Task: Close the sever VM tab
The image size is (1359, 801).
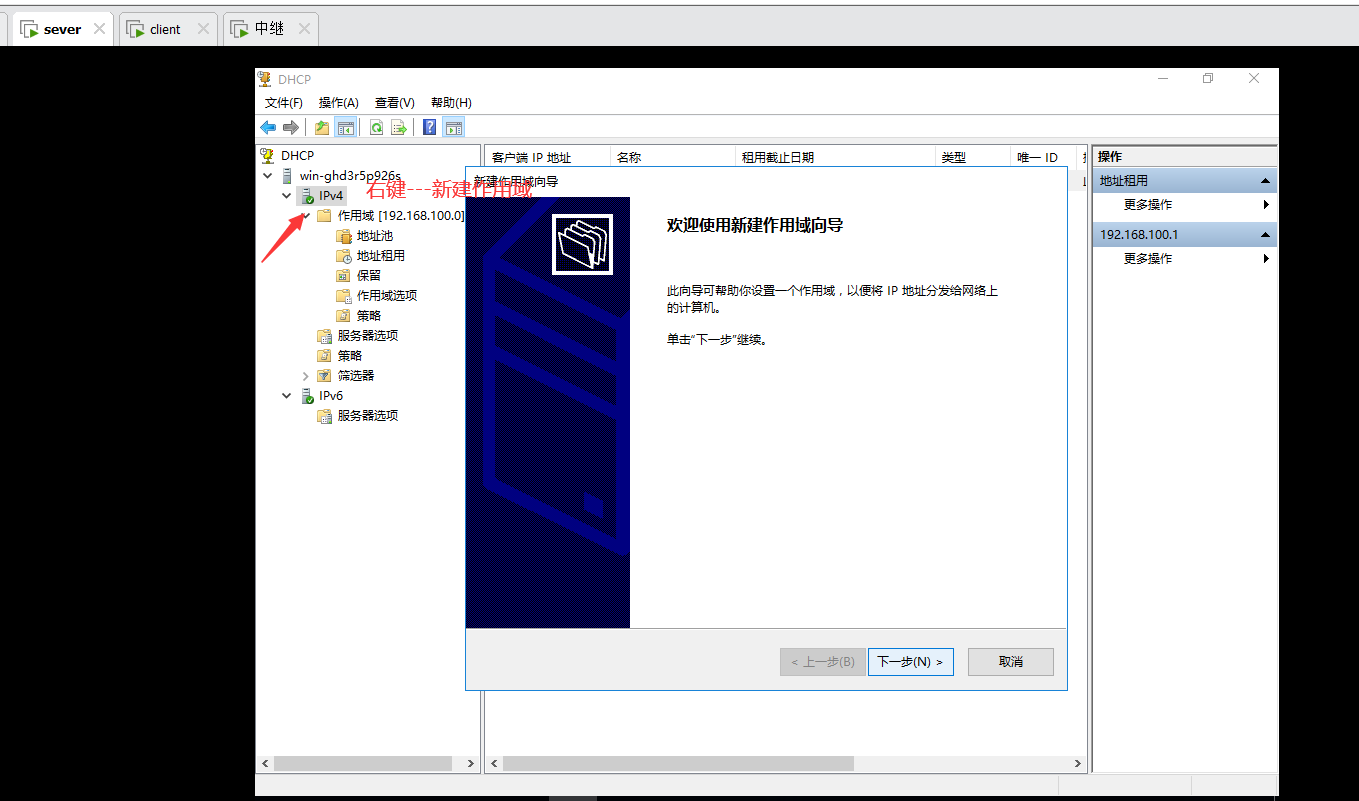Action: [x=99, y=29]
